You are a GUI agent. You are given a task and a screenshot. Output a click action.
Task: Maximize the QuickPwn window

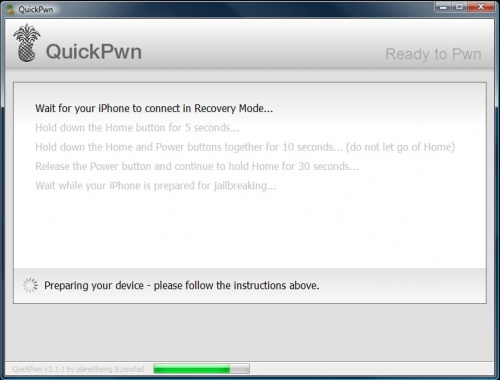[459, 7]
